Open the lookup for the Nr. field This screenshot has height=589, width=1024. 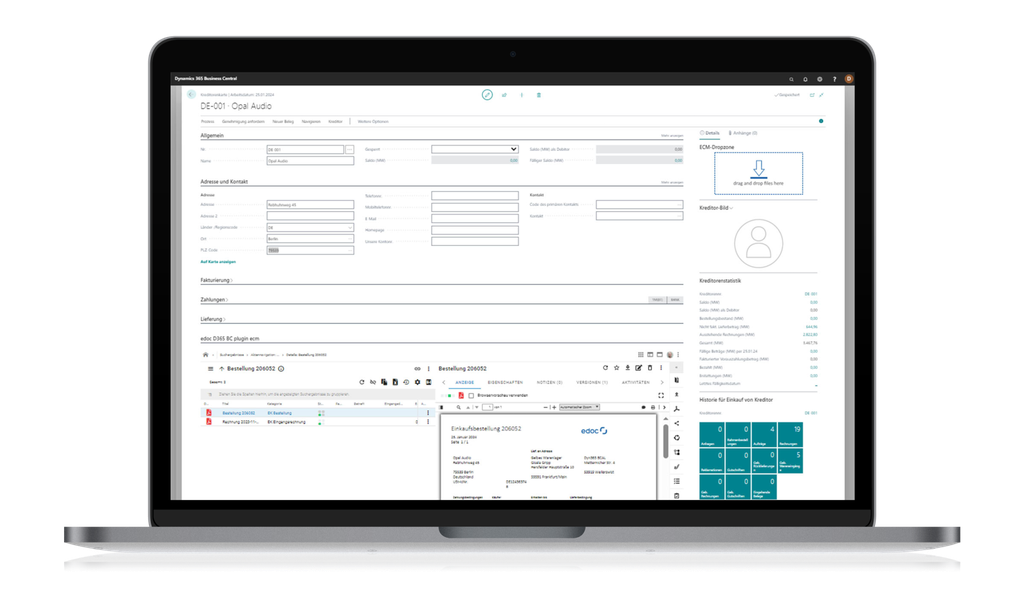pyautogui.click(x=349, y=150)
